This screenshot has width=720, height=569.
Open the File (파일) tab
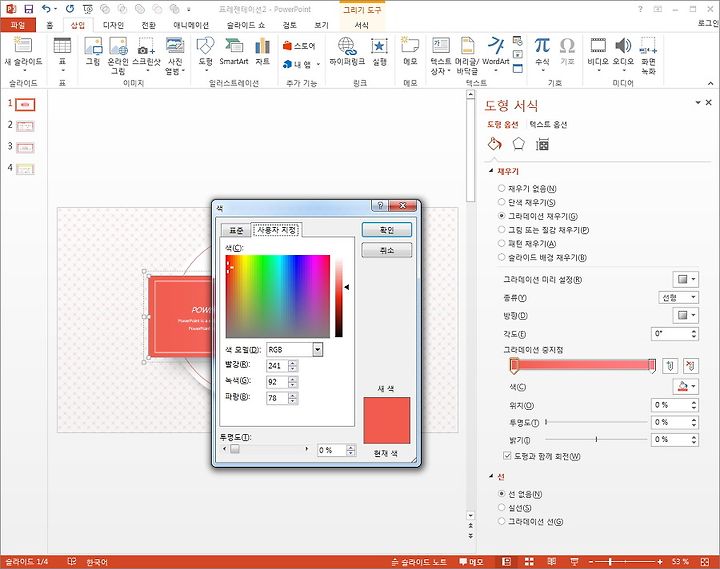18,25
